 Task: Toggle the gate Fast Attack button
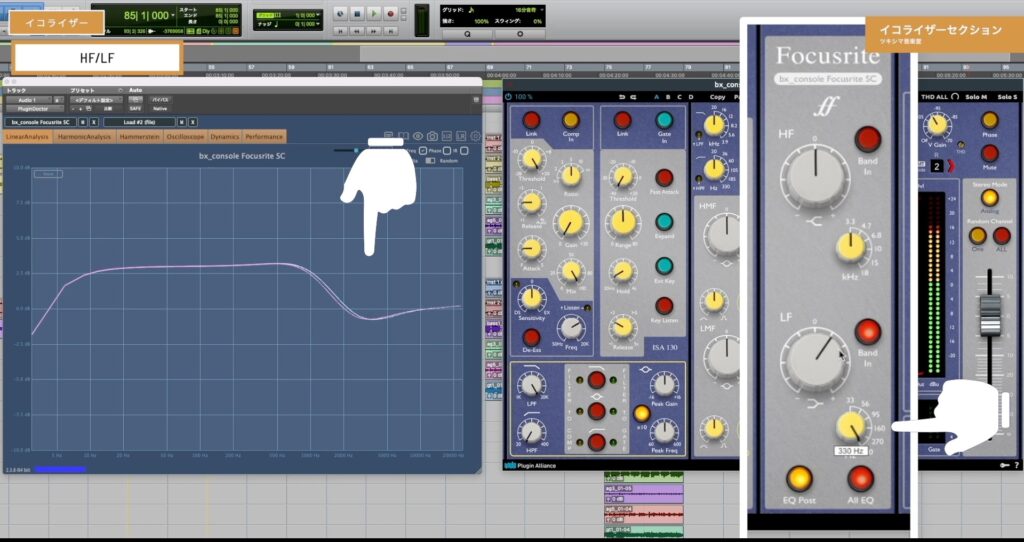[x=664, y=178]
